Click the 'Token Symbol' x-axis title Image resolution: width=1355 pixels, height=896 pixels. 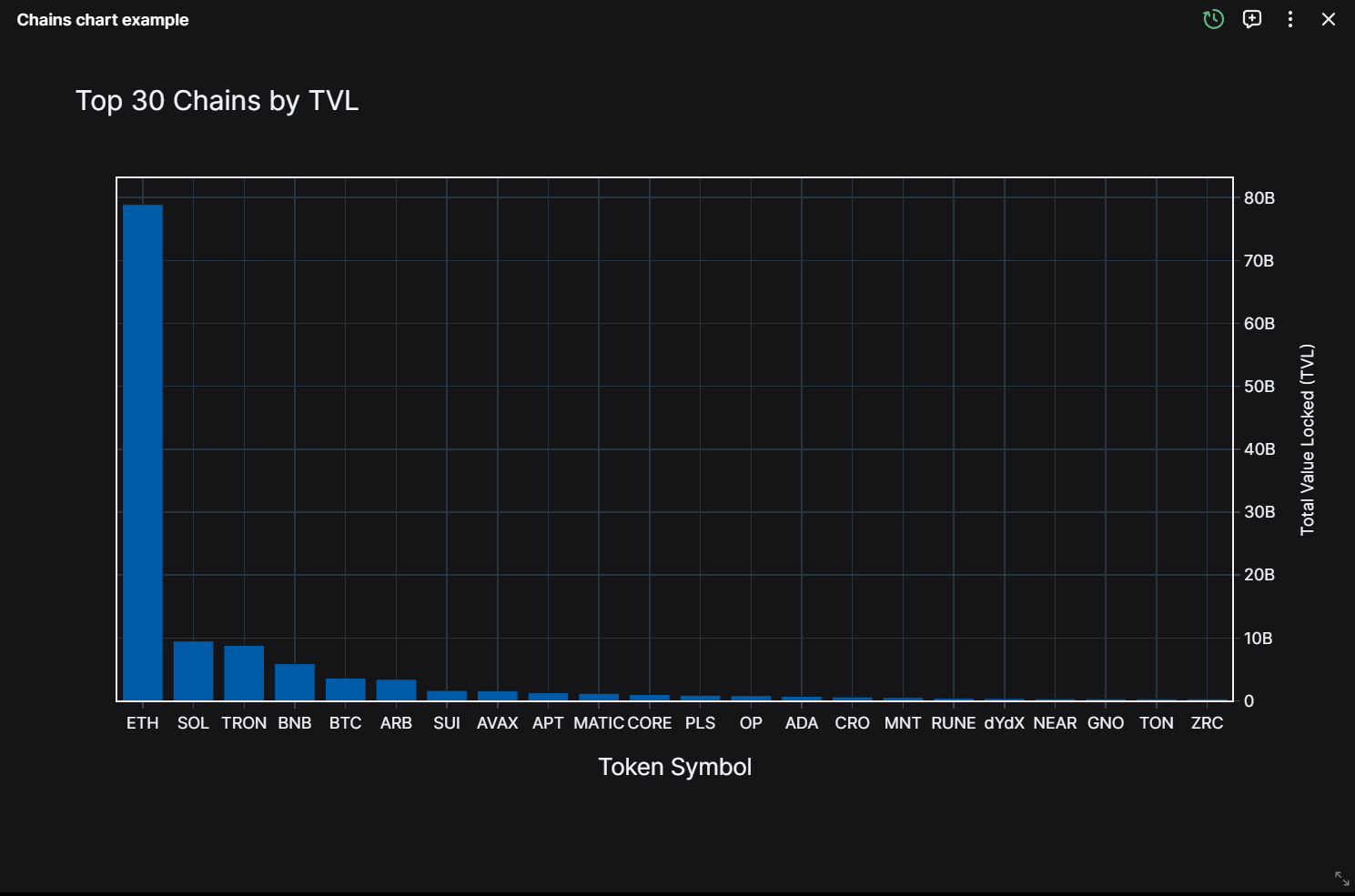(675, 767)
